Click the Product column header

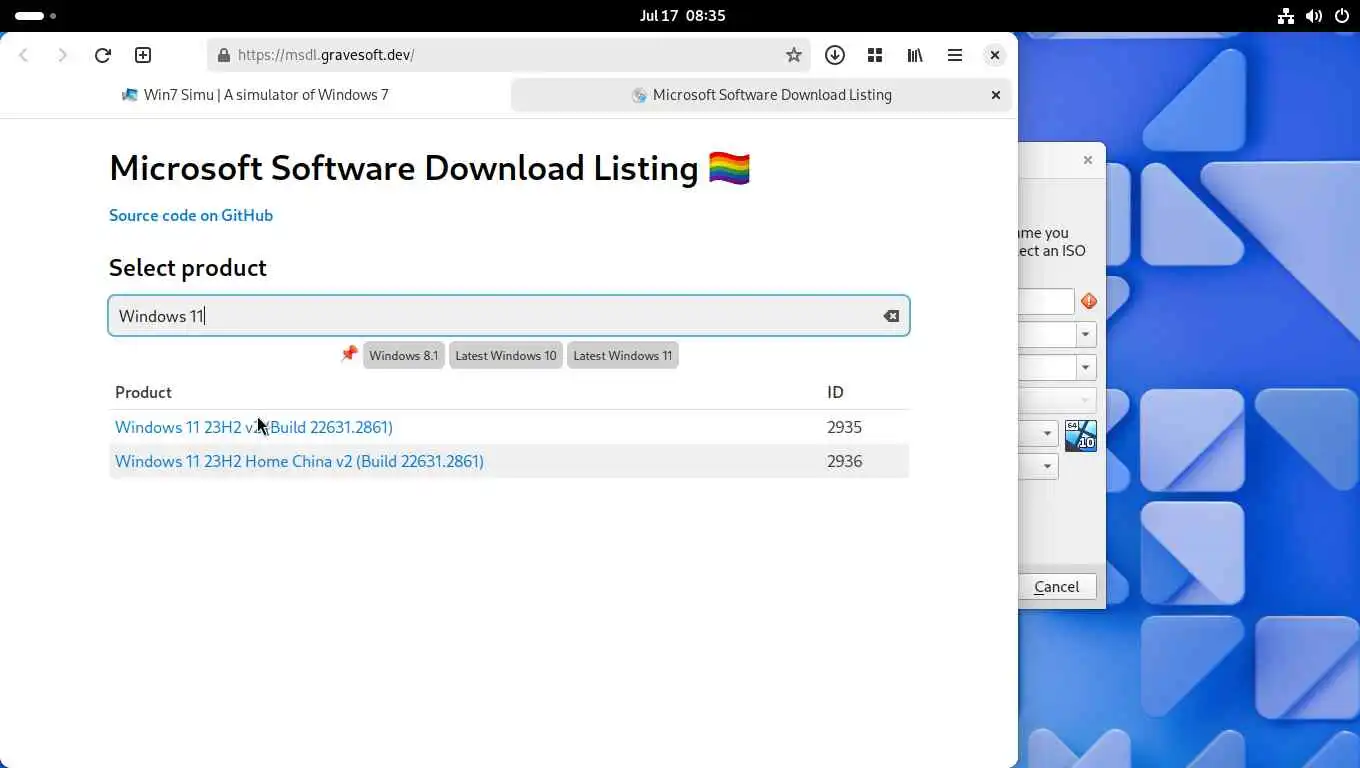pyautogui.click(x=143, y=392)
